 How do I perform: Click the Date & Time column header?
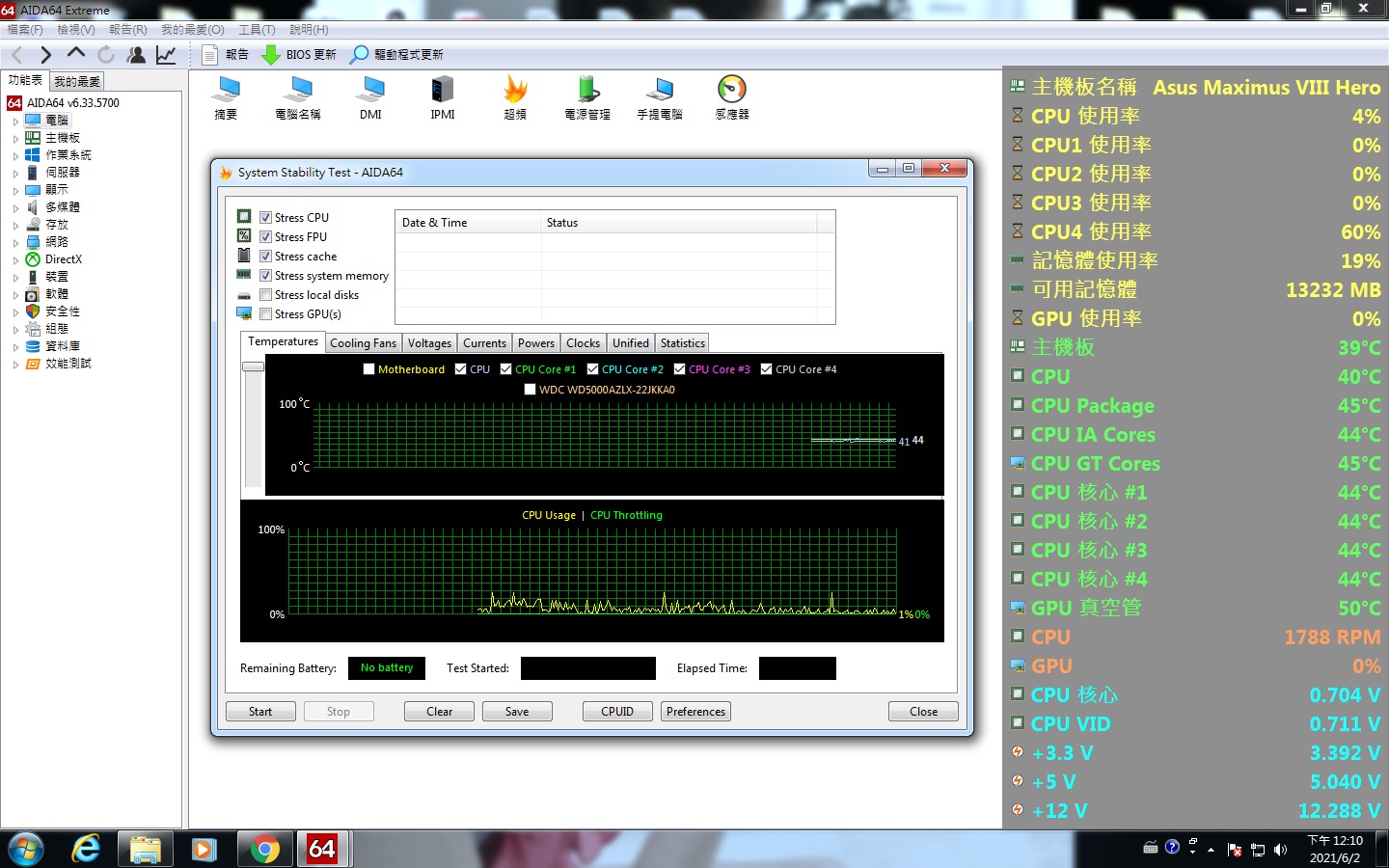pos(469,223)
